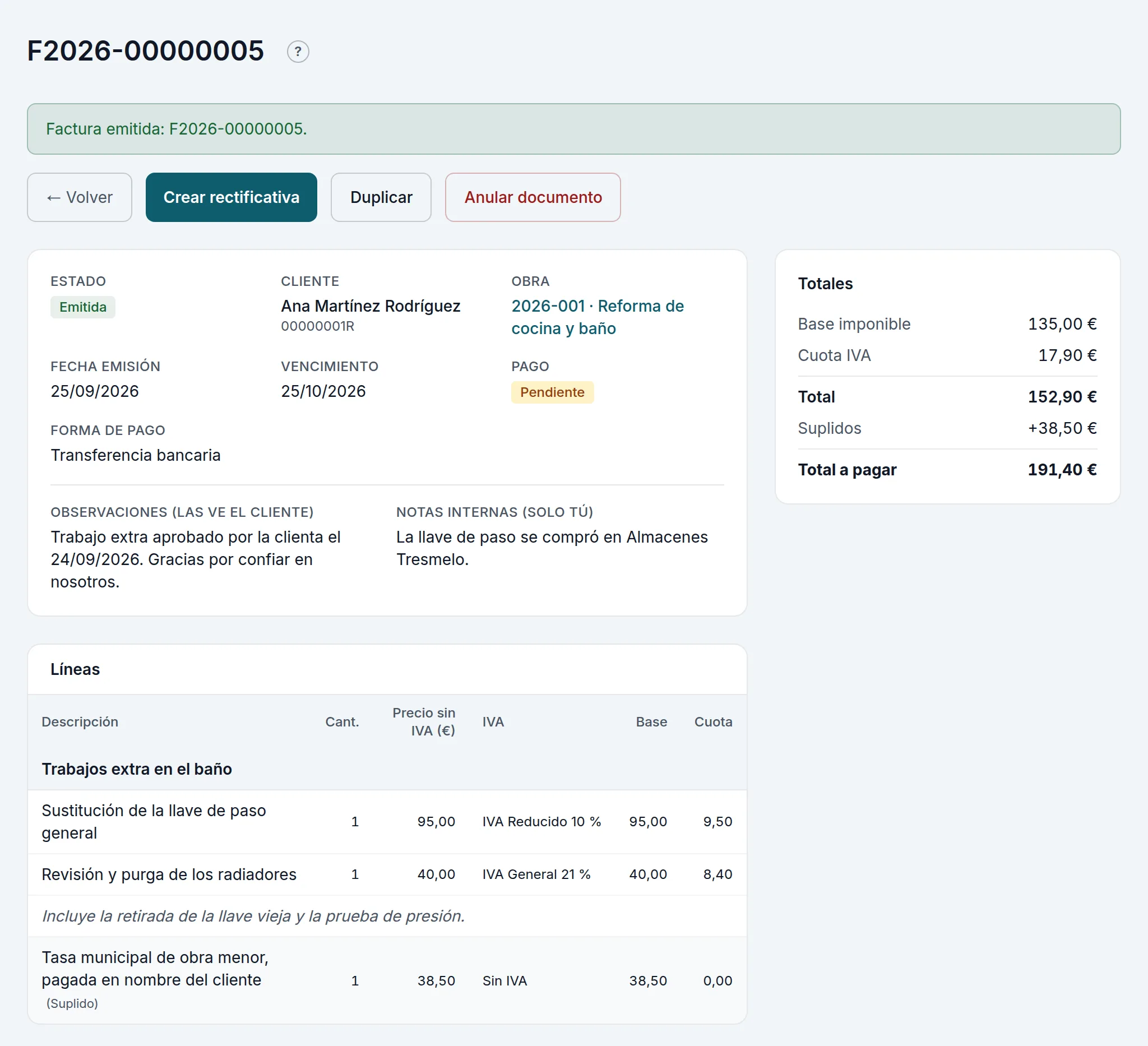Select client name Ana Martínez Rodríguez
1148x1046 pixels.
pos(371,306)
